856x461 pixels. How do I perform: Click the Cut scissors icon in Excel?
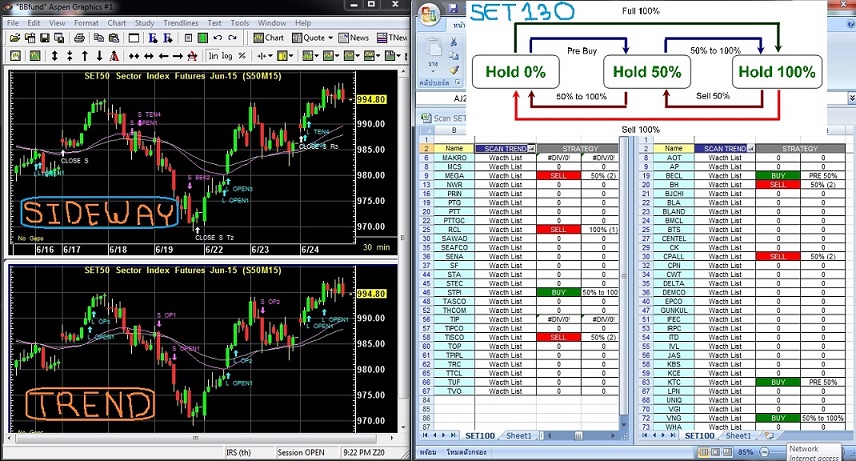(454, 42)
